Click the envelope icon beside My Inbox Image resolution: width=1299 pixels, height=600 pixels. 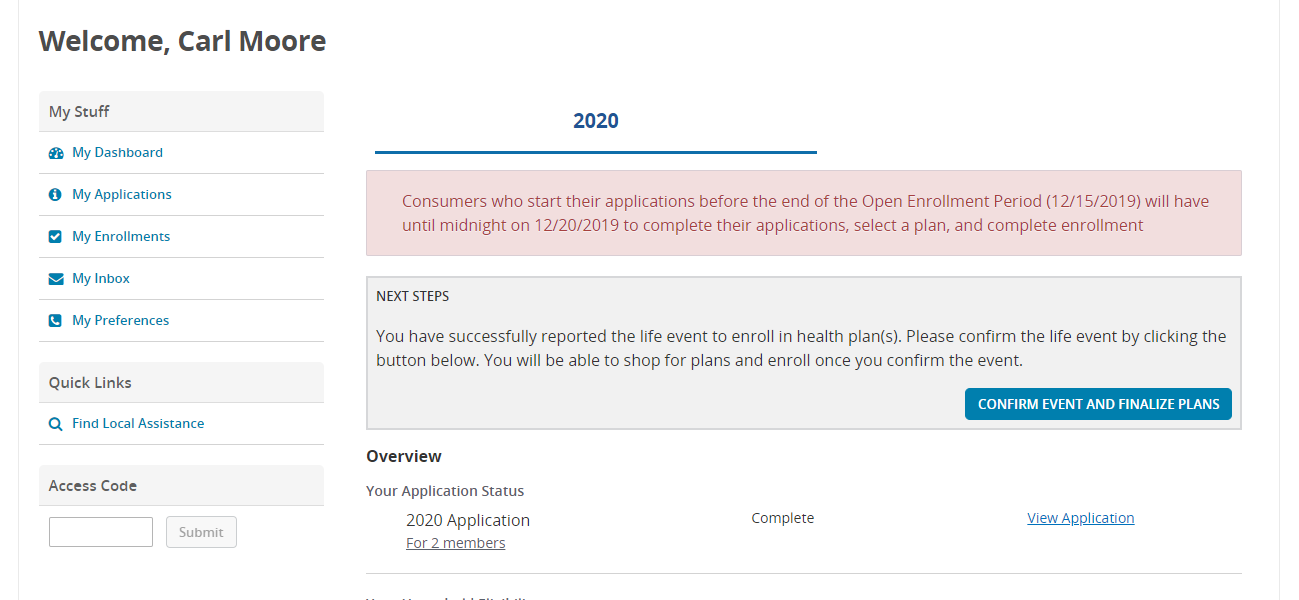click(x=56, y=279)
